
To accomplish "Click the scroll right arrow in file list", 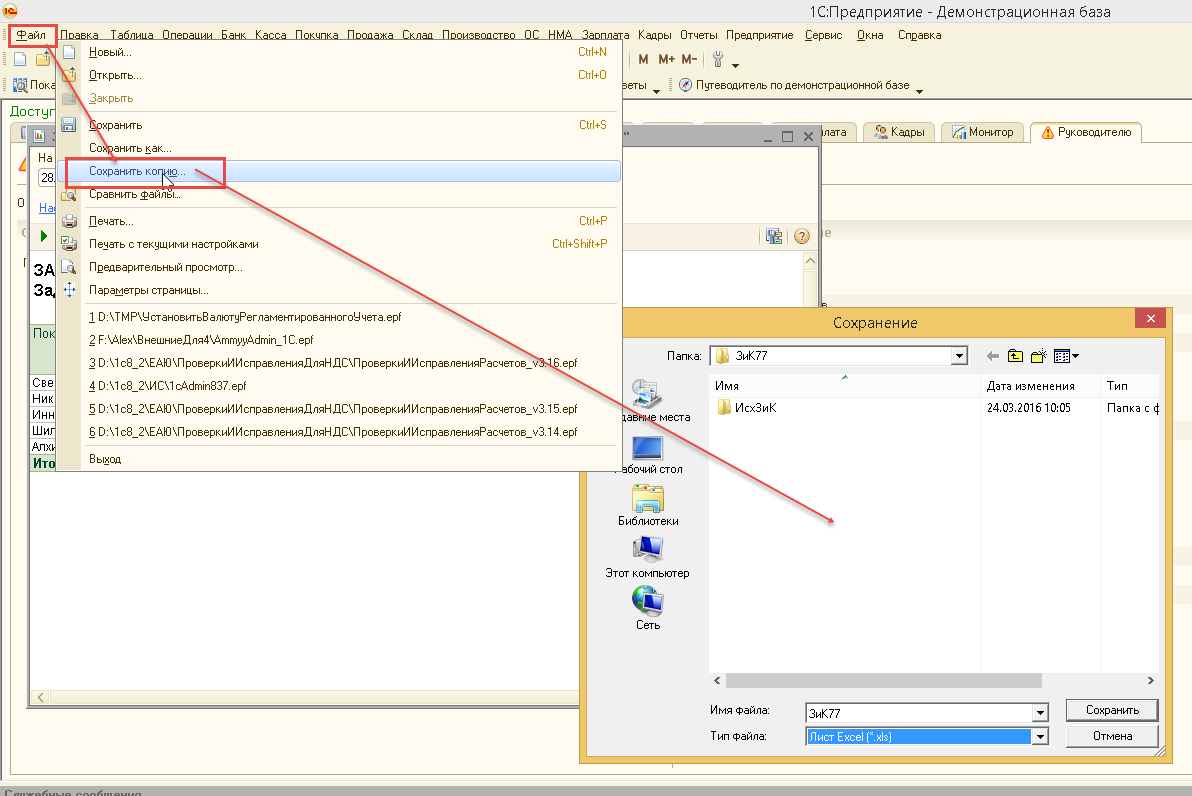I will [x=1150, y=680].
